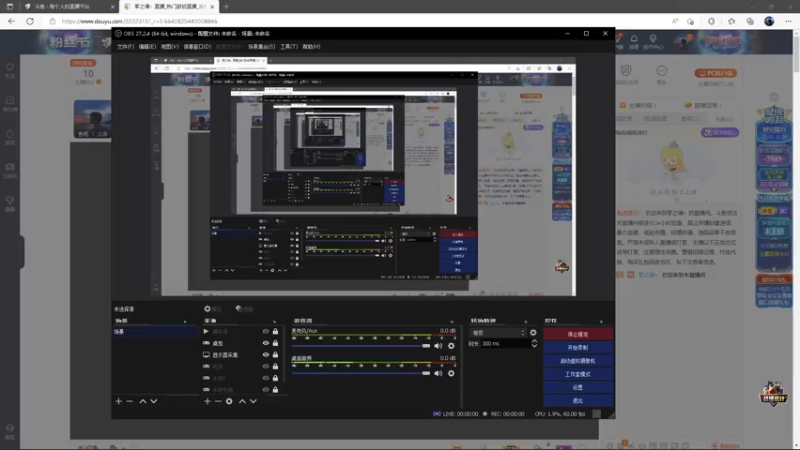Move the selected source up

(x=242, y=402)
